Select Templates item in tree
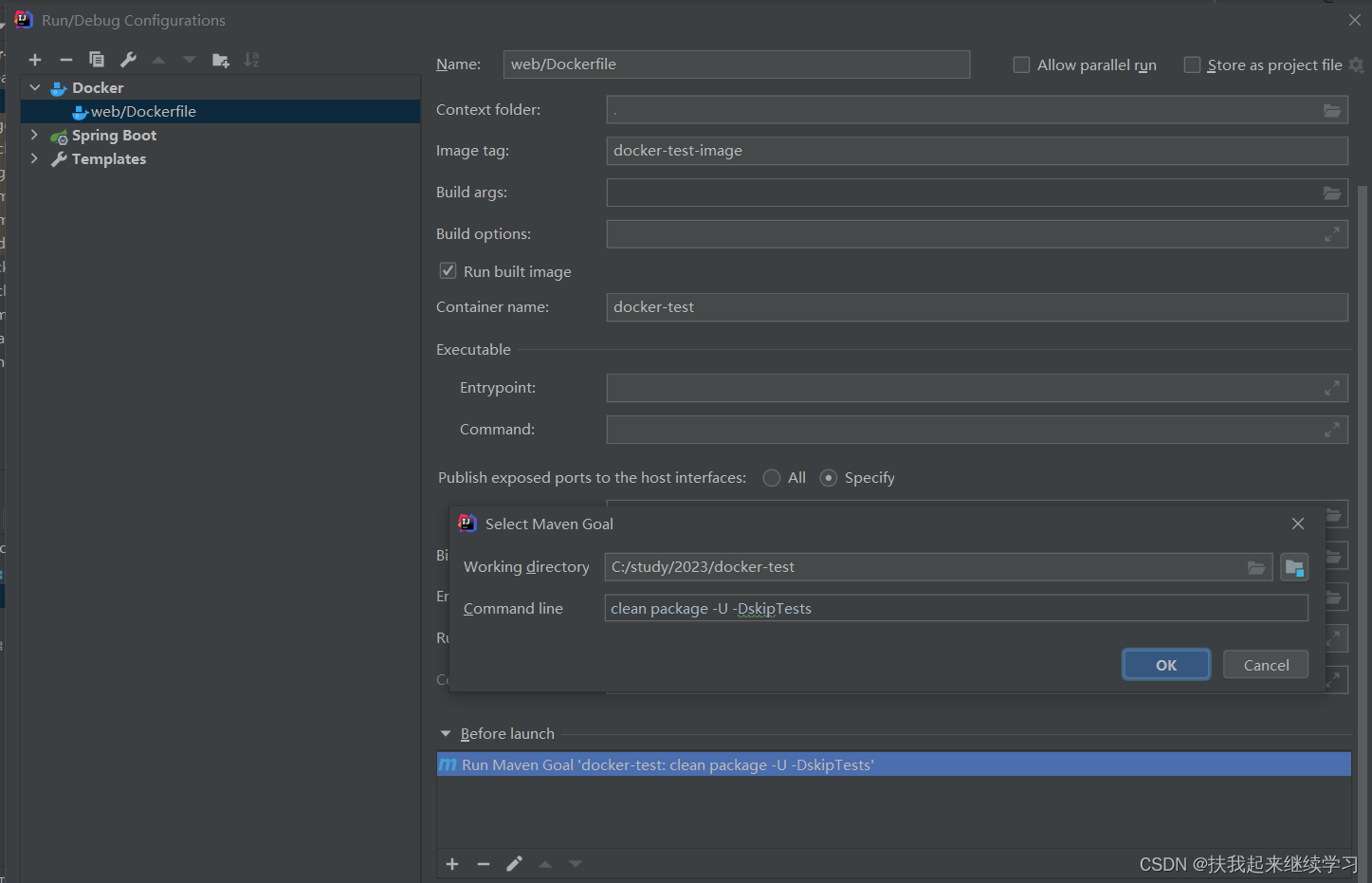This screenshot has width=1372, height=883. [x=109, y=159]
